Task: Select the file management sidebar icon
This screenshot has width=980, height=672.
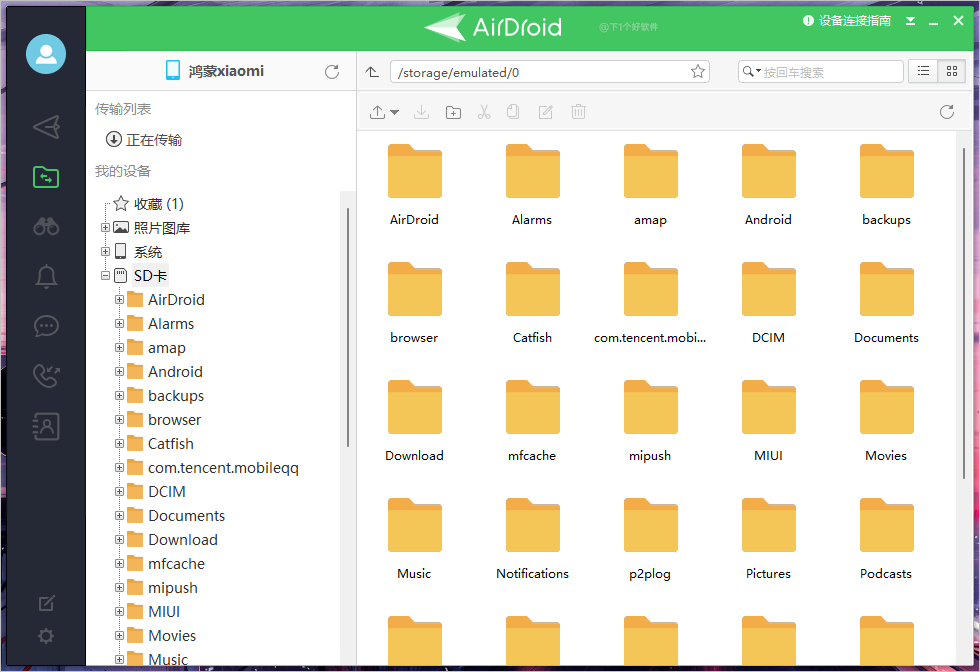Action: coord(46,177)
